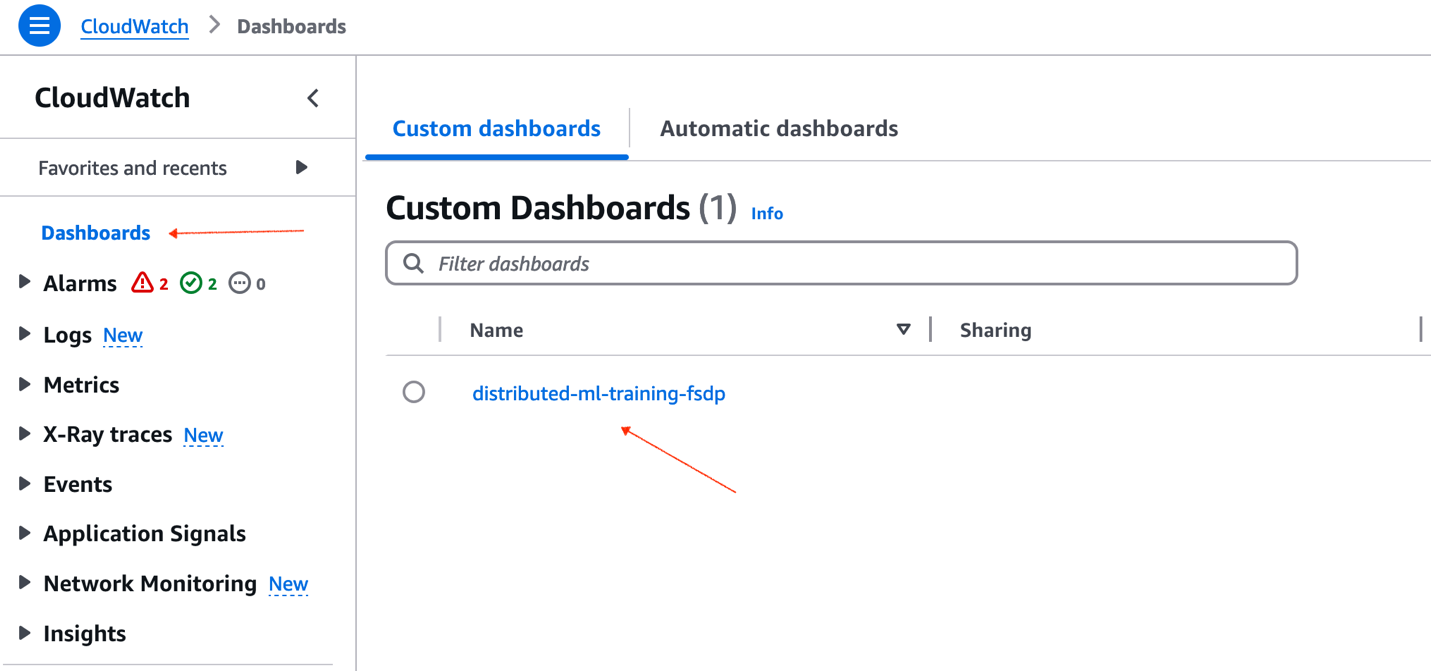Screen dimensions: 1431x671
Task: Open the Info link beside Custom Dashboards
Action: [767, 213]
